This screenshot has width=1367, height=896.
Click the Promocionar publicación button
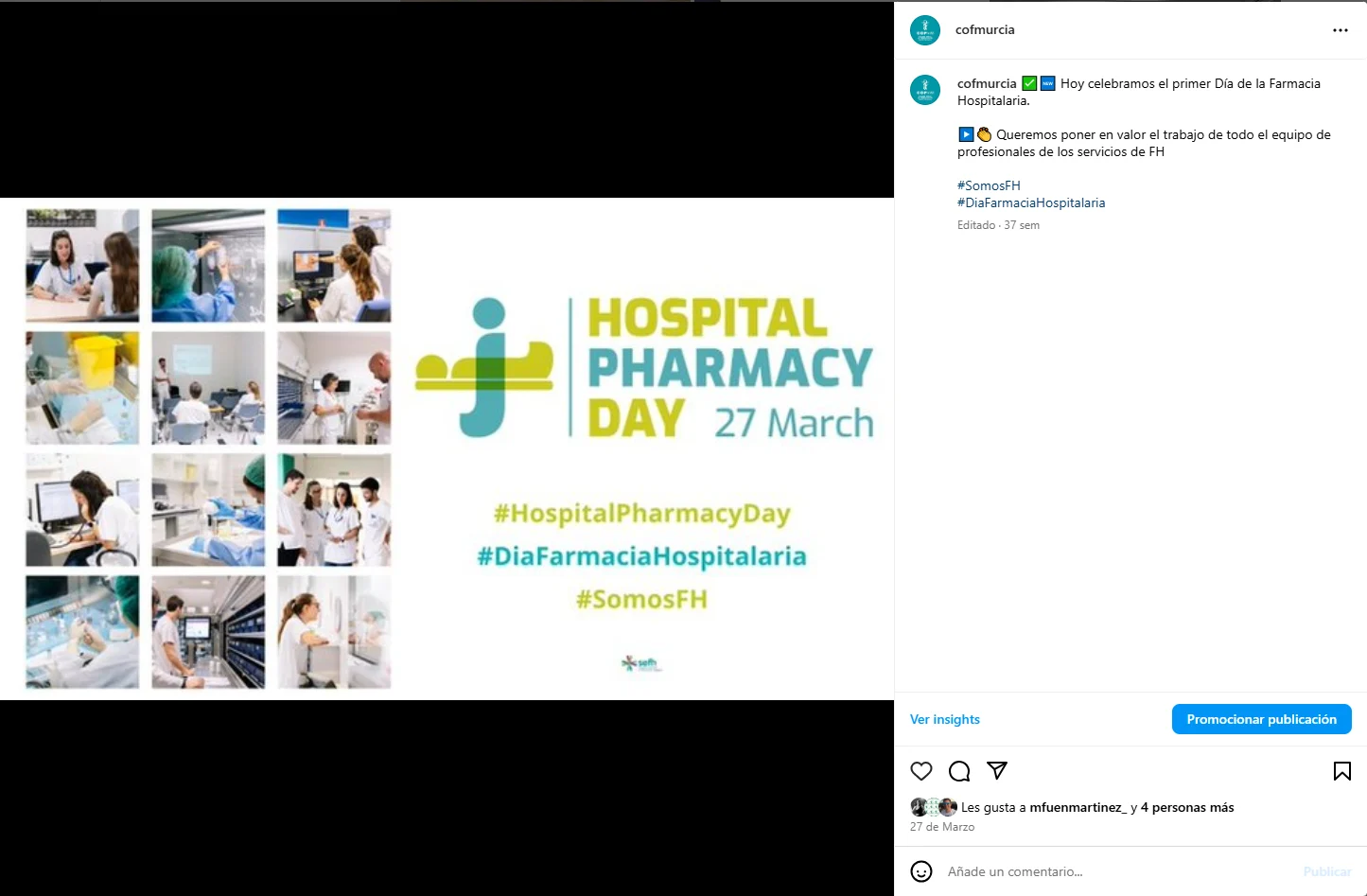[1262, 719]
